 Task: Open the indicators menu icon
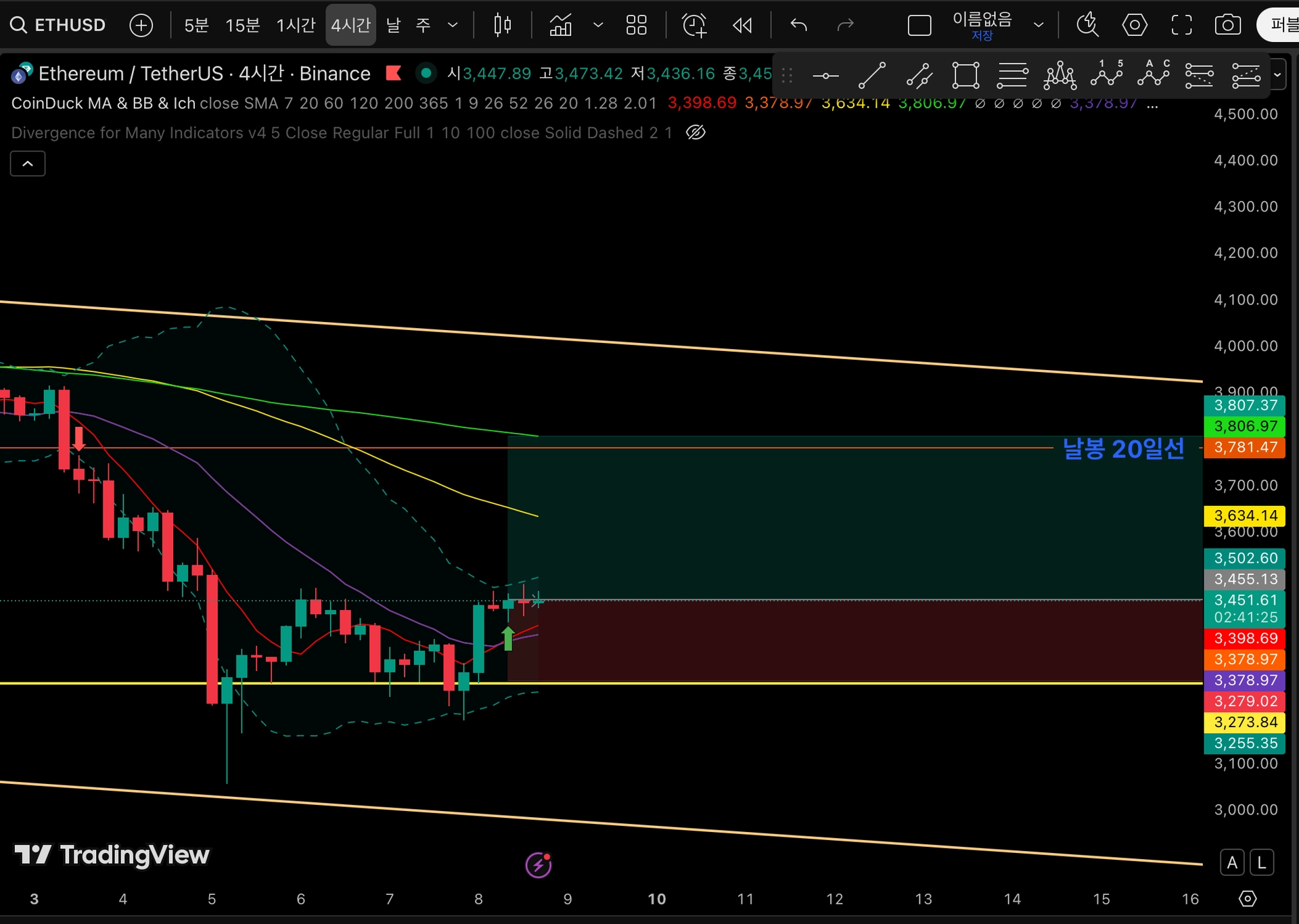tap(560, 26)
